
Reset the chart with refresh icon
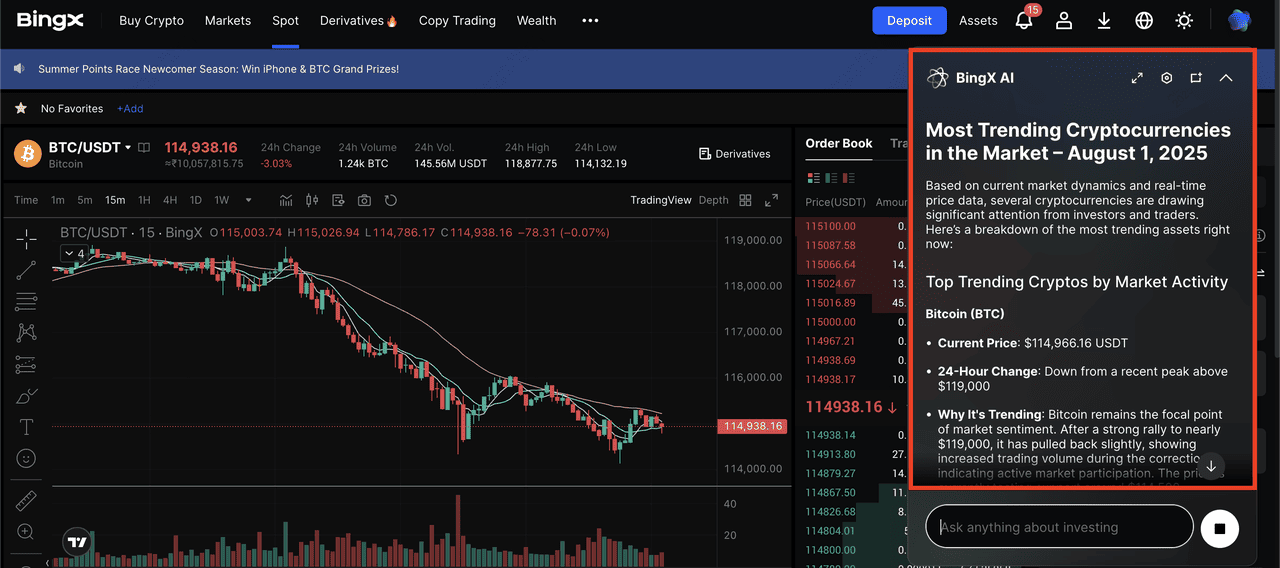coord(390,200)
